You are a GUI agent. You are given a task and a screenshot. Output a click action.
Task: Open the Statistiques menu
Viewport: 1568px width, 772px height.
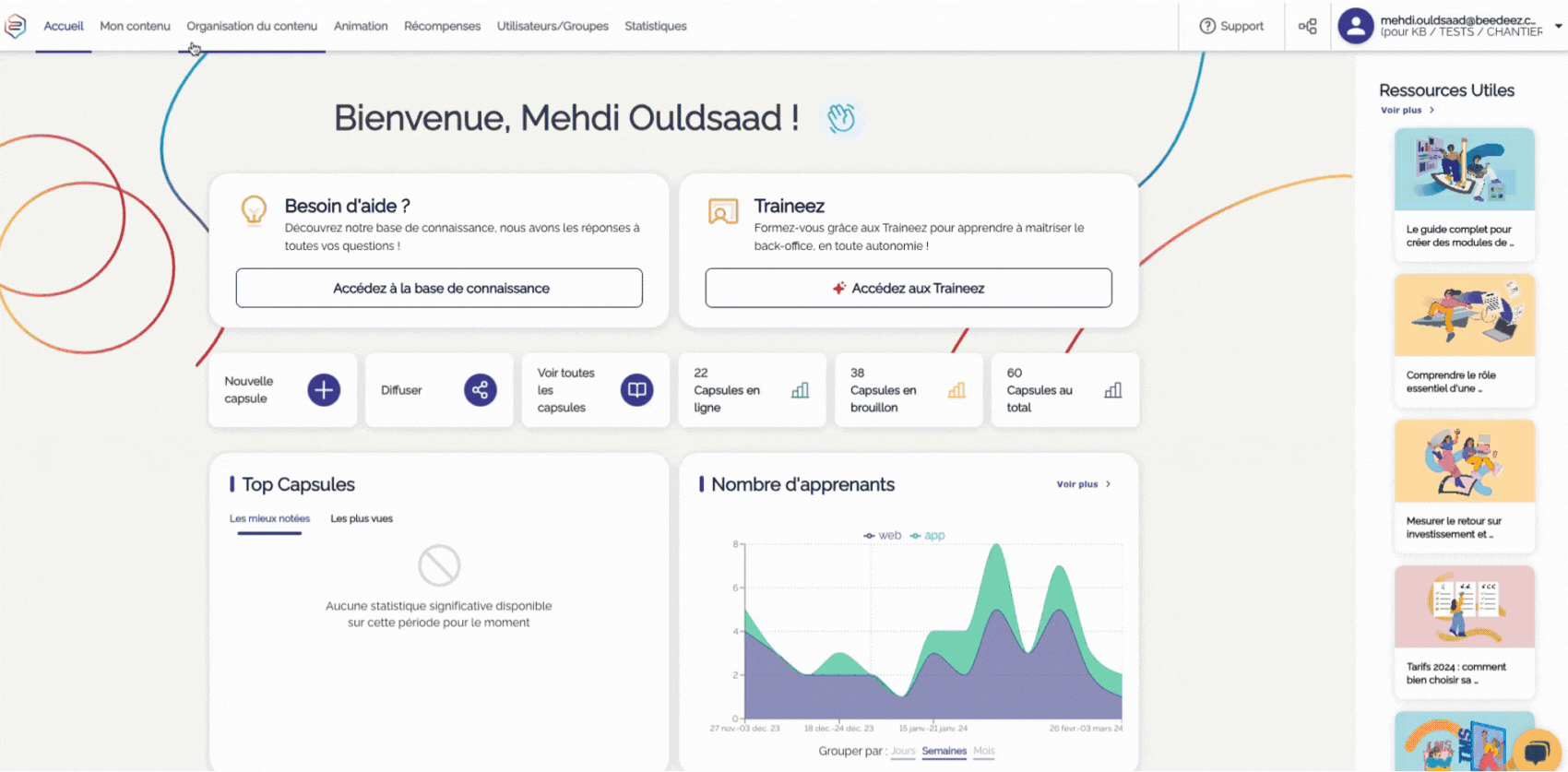coord(655,26)
